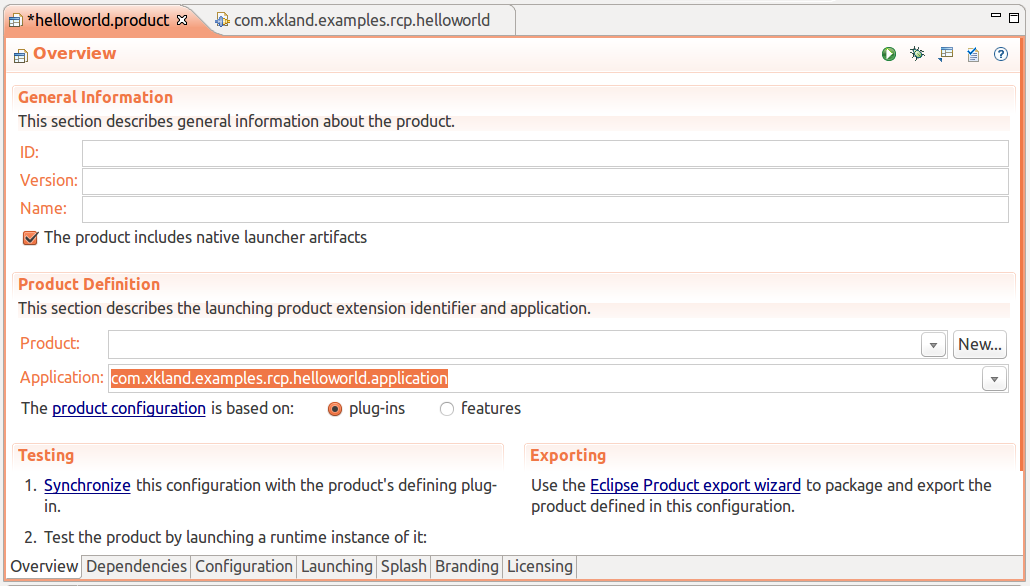
Task: Switch to the com.xkland.examples.rcp.helloworld editor tab
Action: pyautogui.click(x=361, y=20)
